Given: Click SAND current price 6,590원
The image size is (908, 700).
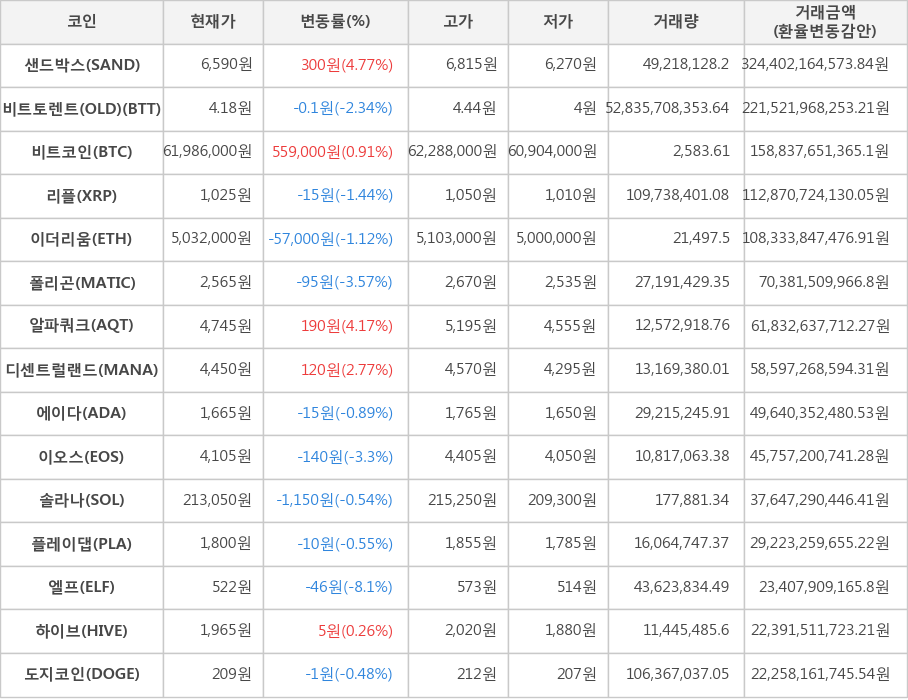Looking at the screenshot, I should click(226, 64).
